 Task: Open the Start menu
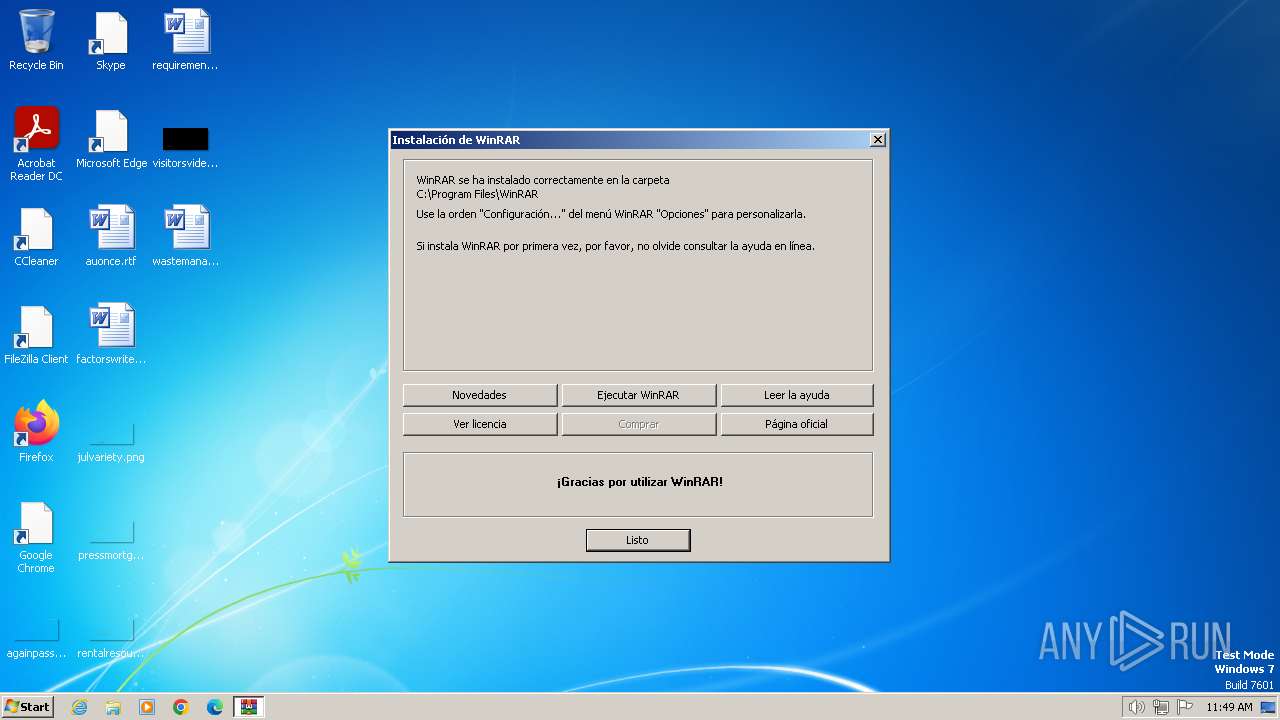27,707
